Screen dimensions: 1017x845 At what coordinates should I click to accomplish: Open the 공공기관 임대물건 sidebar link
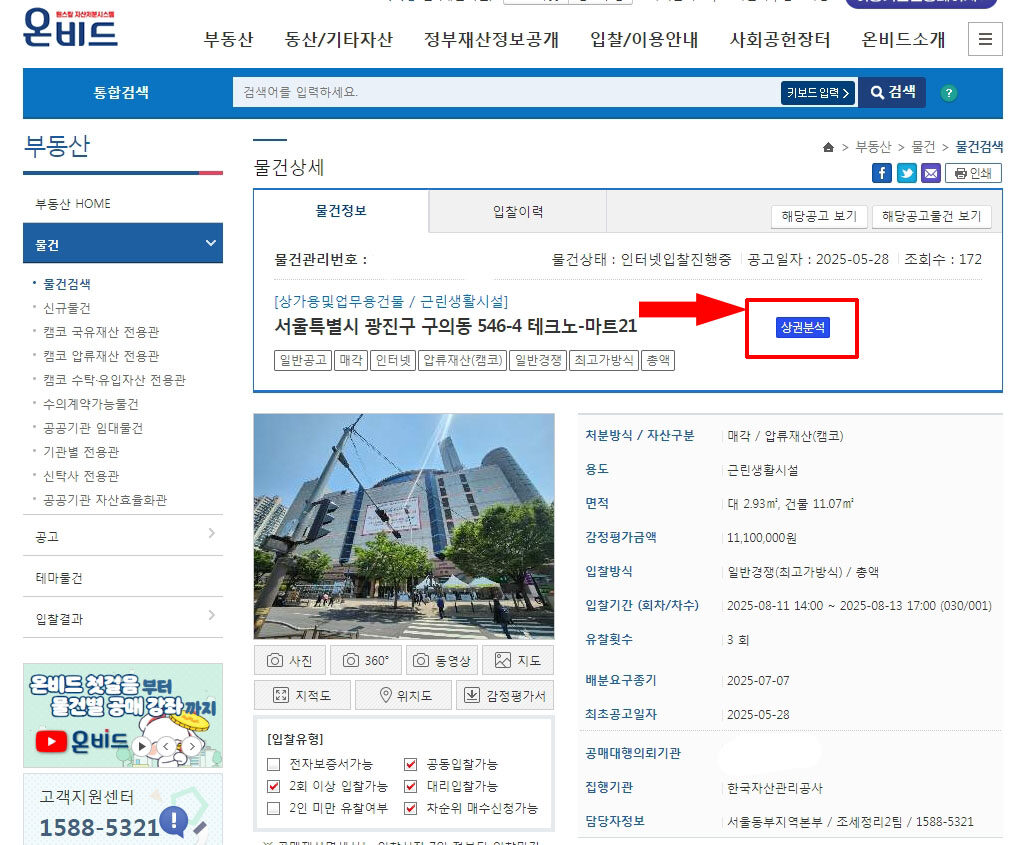tap(93, 427)
